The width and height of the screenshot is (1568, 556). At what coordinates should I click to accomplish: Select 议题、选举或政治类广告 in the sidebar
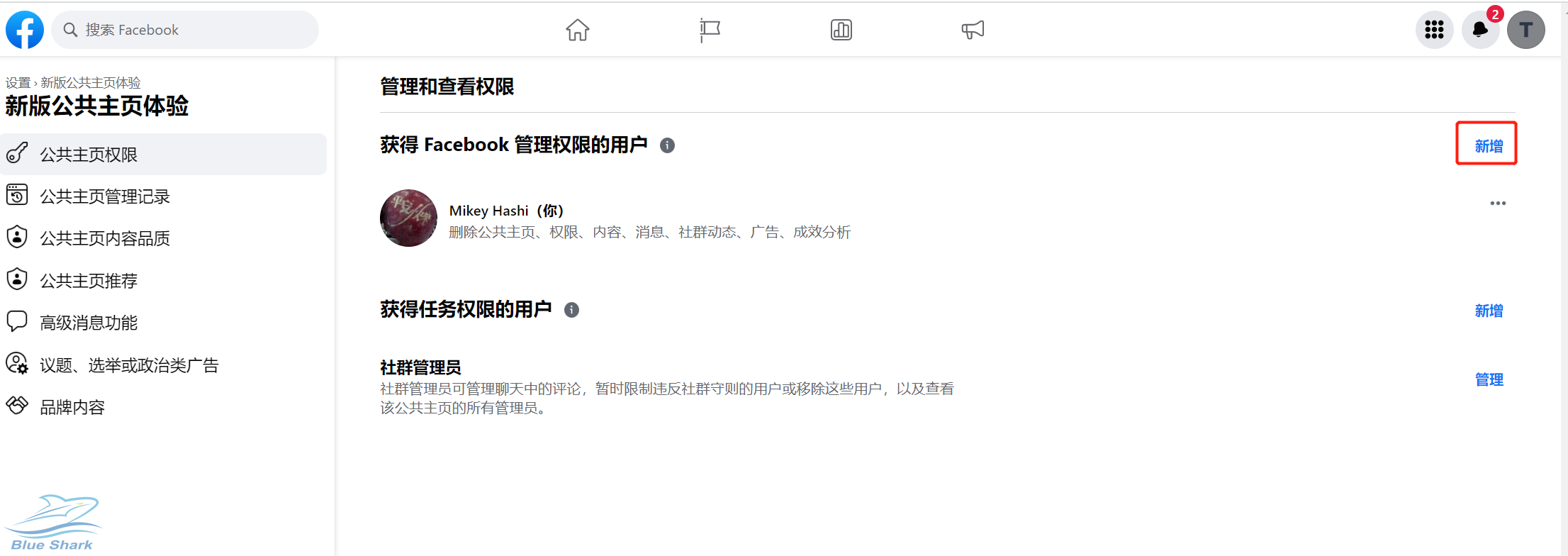pyautogui.click(x=163, y=365)
